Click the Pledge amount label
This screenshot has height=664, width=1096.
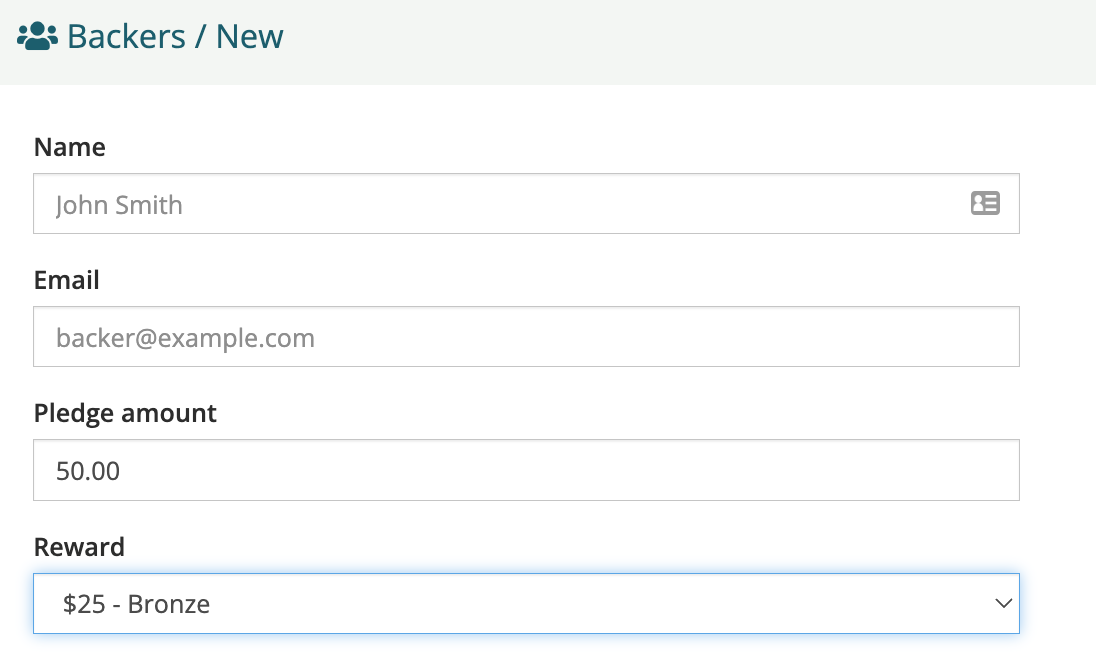[x=125, y=413]
